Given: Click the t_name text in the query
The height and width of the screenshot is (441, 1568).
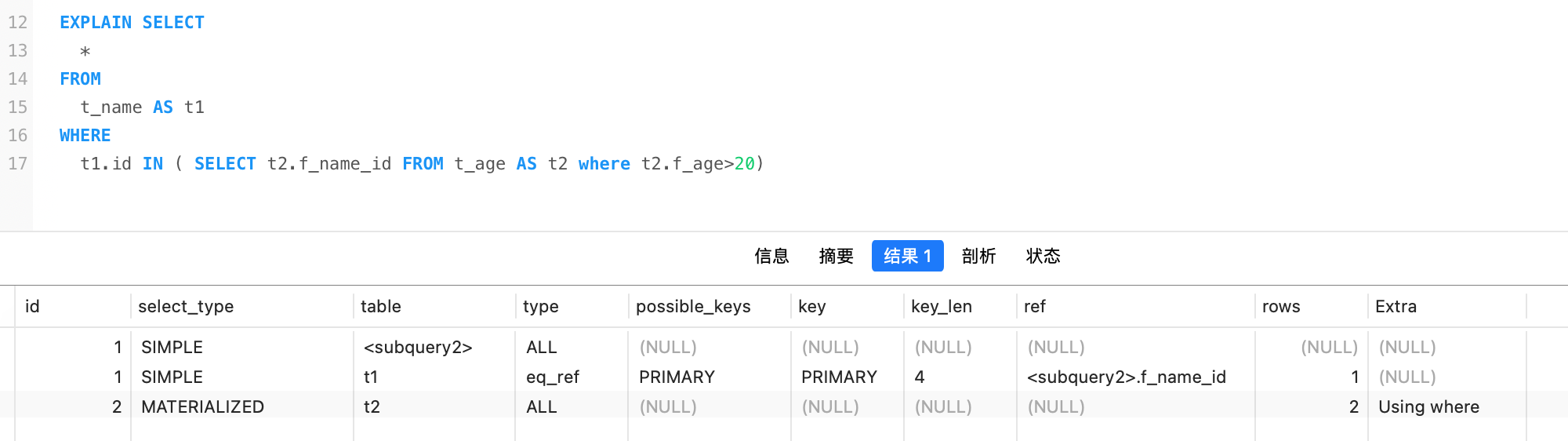Looking at the screenshot, I should pos(111,108).
